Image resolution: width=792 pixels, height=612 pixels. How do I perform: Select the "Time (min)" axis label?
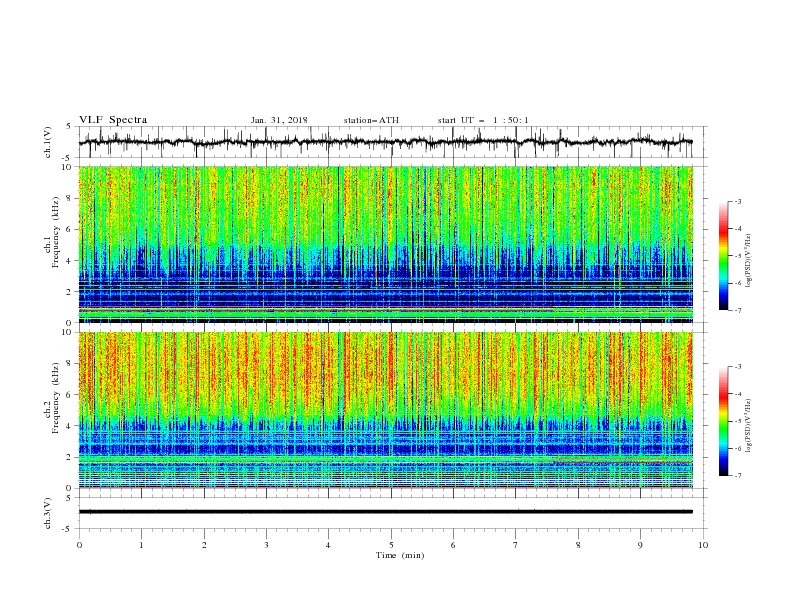pyautogui.click(x=400, y=555)
